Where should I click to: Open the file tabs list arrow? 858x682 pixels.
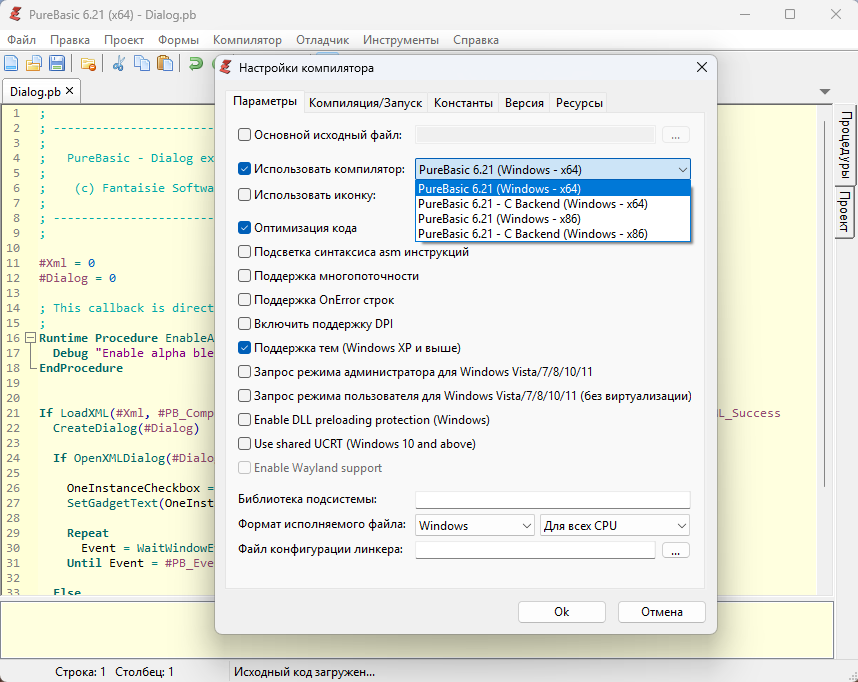tap(825, 91)
